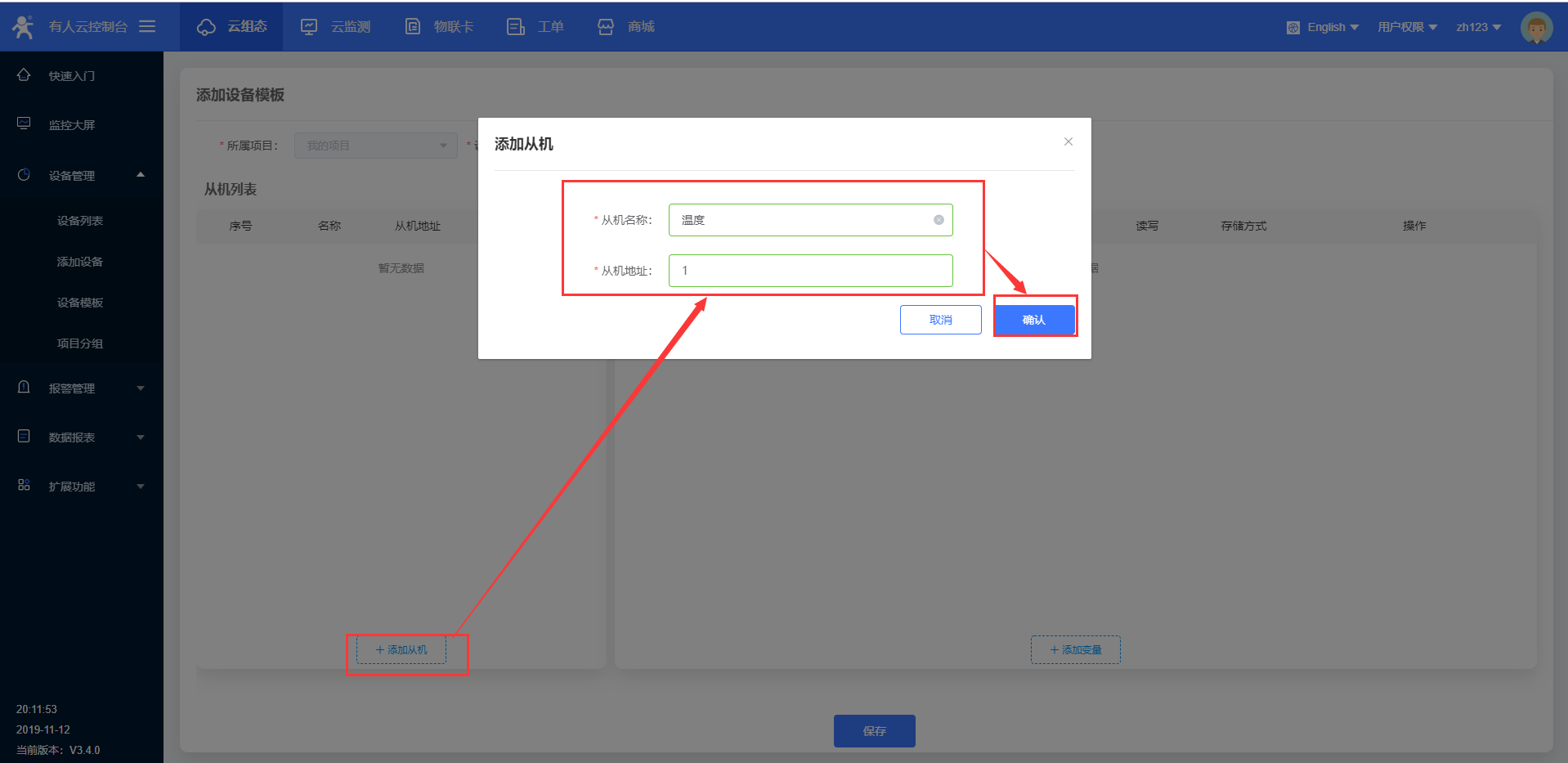This screenshot has width=1568, height=763.
Task: Click the hamburger menu icon beside 有人云控制台
Action: coord(147,26)
